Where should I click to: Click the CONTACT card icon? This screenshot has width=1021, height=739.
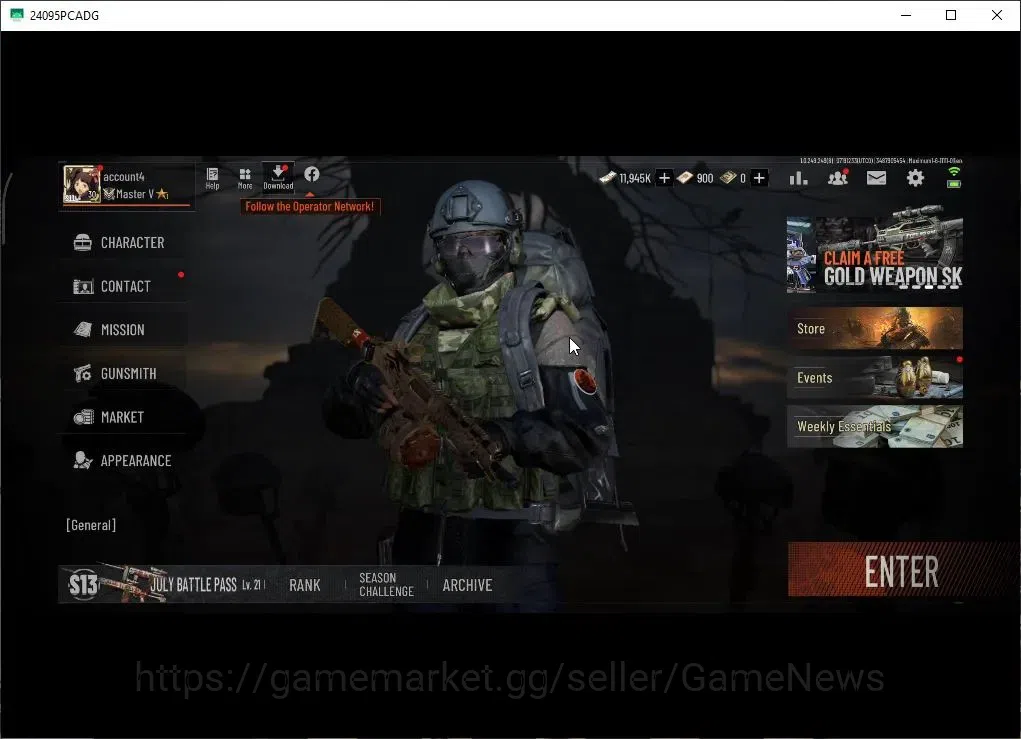(83, 286)
